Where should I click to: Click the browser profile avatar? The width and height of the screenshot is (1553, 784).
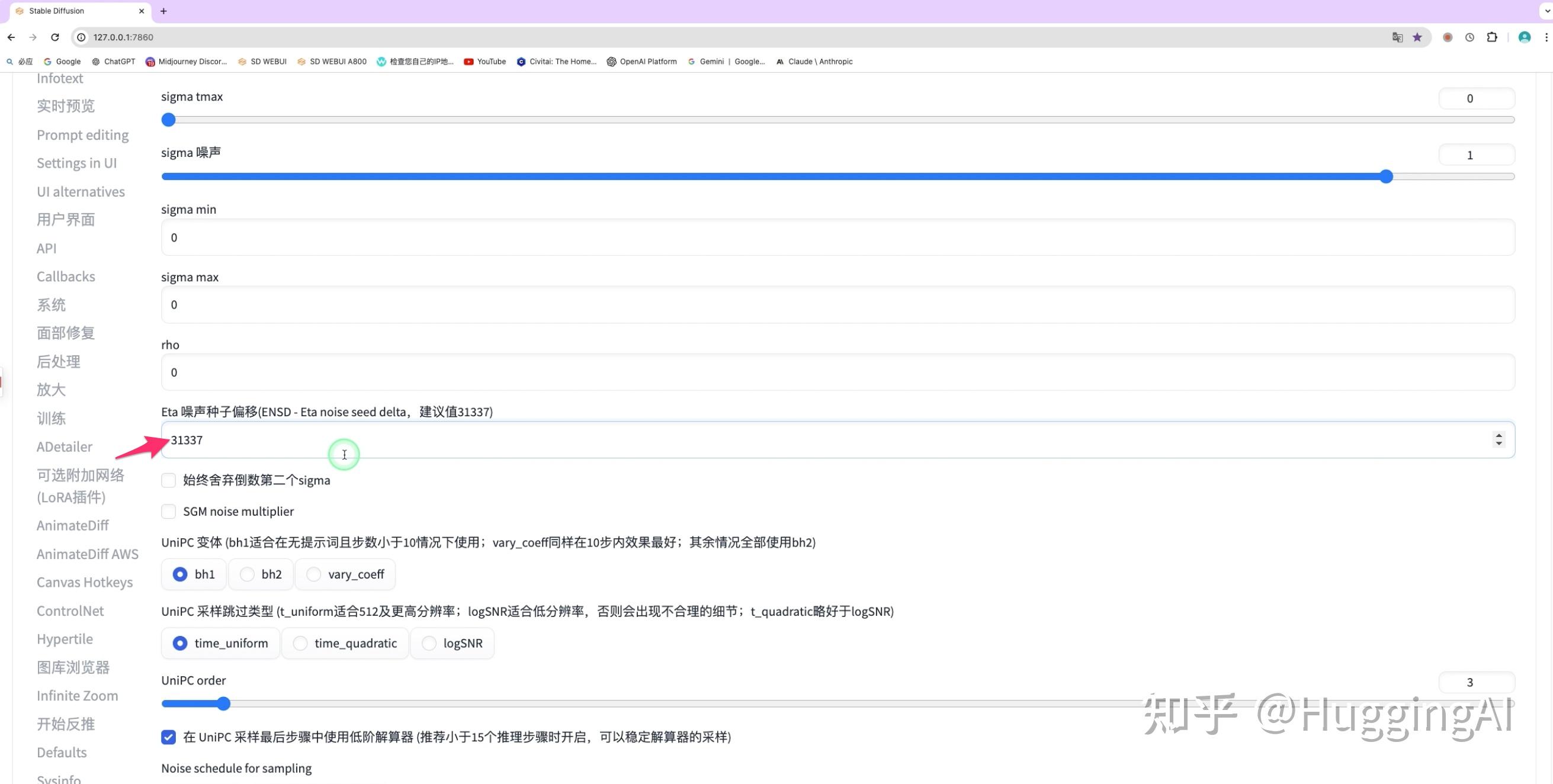(x=1524, y=37)
